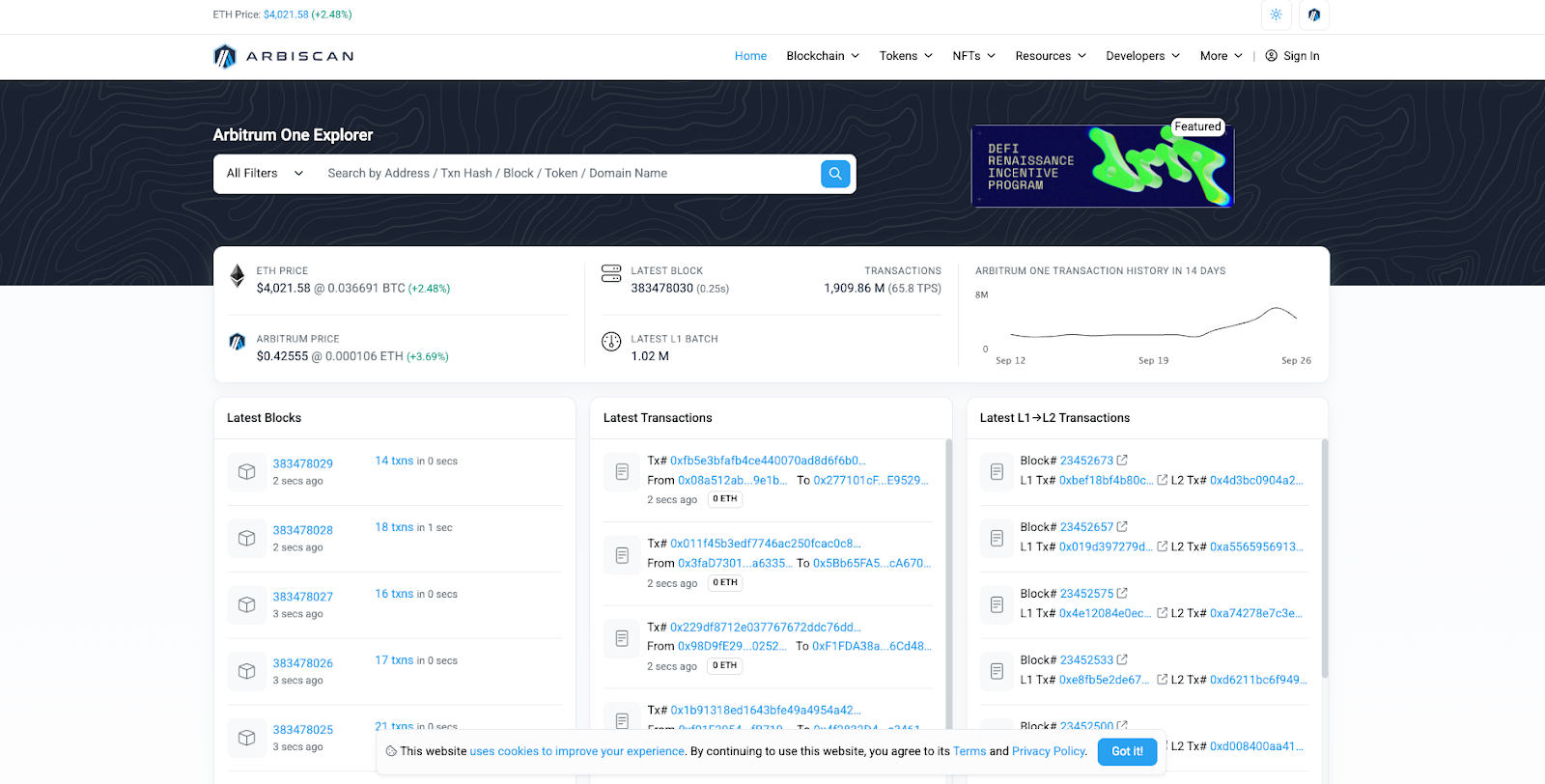Viewport: 1545px width, 784px height.
Task: View 14 txns of block 383478029
Action: click(x=394, y=461)
